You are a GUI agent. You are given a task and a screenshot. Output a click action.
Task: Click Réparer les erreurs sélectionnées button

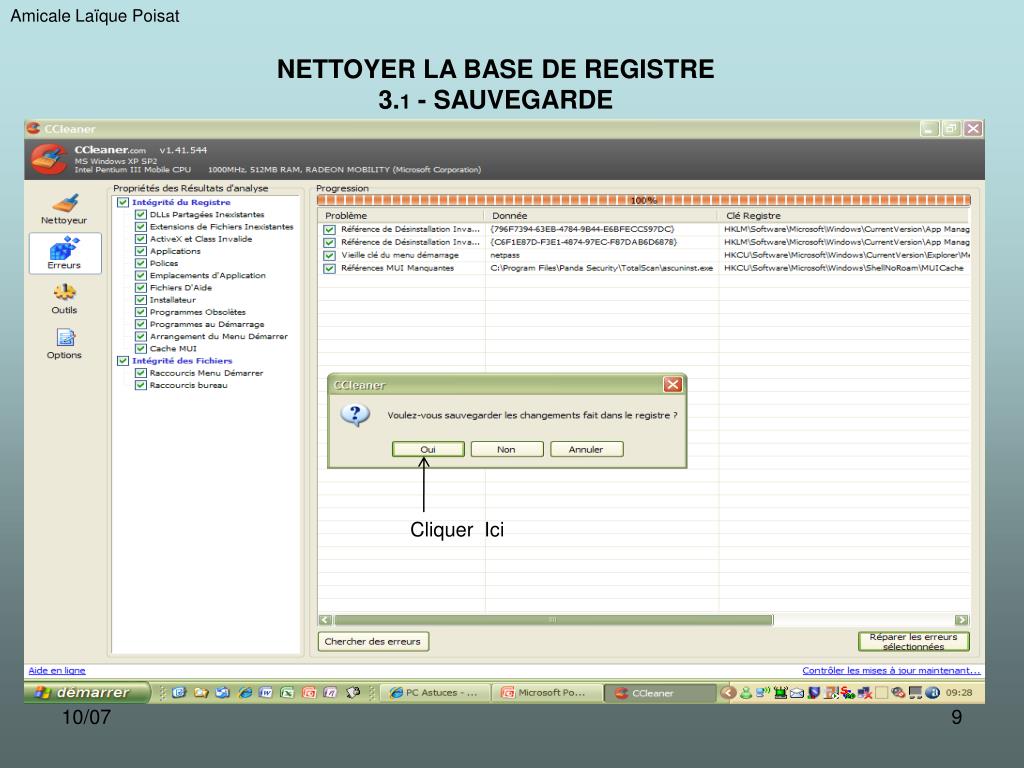(913, 641)
